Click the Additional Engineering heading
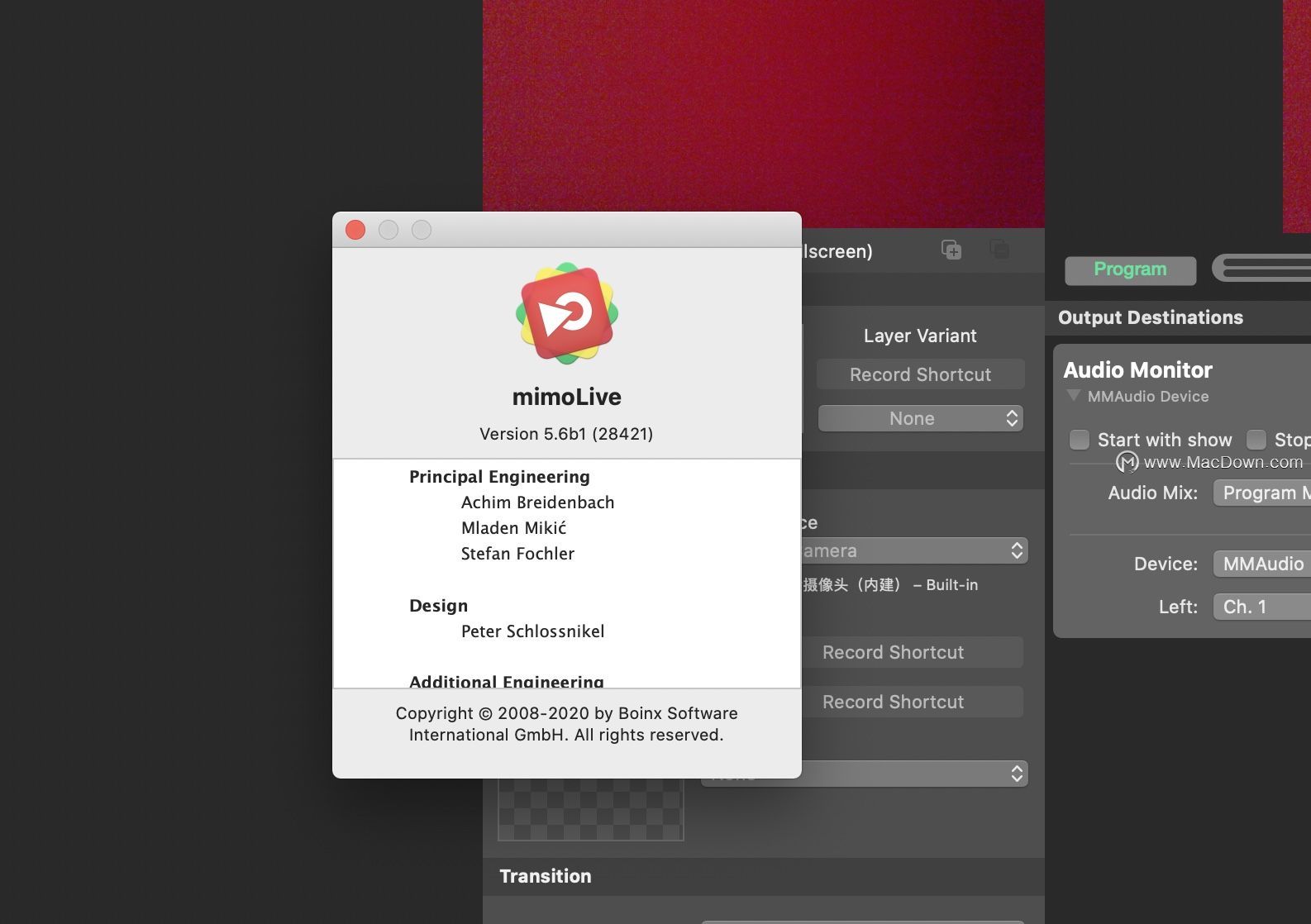 [507, 681]
